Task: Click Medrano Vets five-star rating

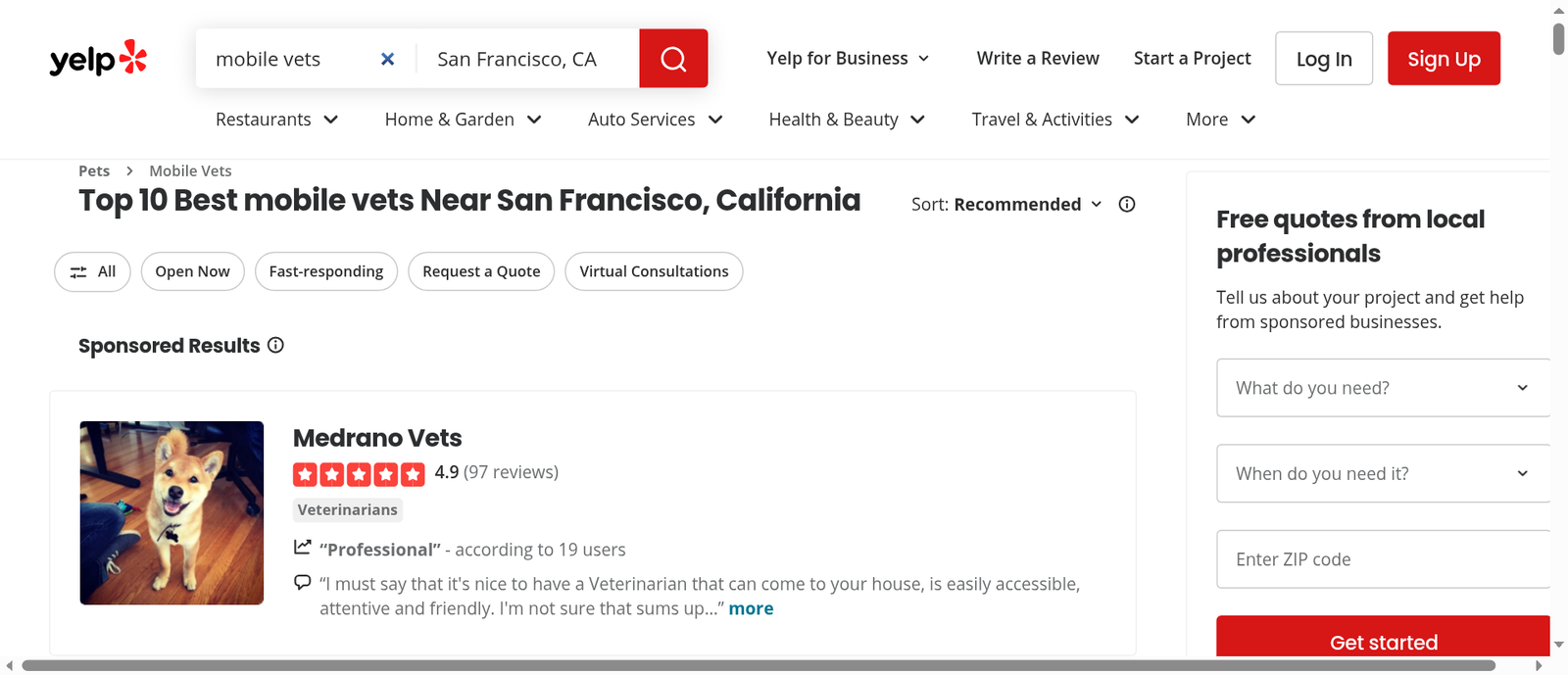Action: tap(359, 474)
